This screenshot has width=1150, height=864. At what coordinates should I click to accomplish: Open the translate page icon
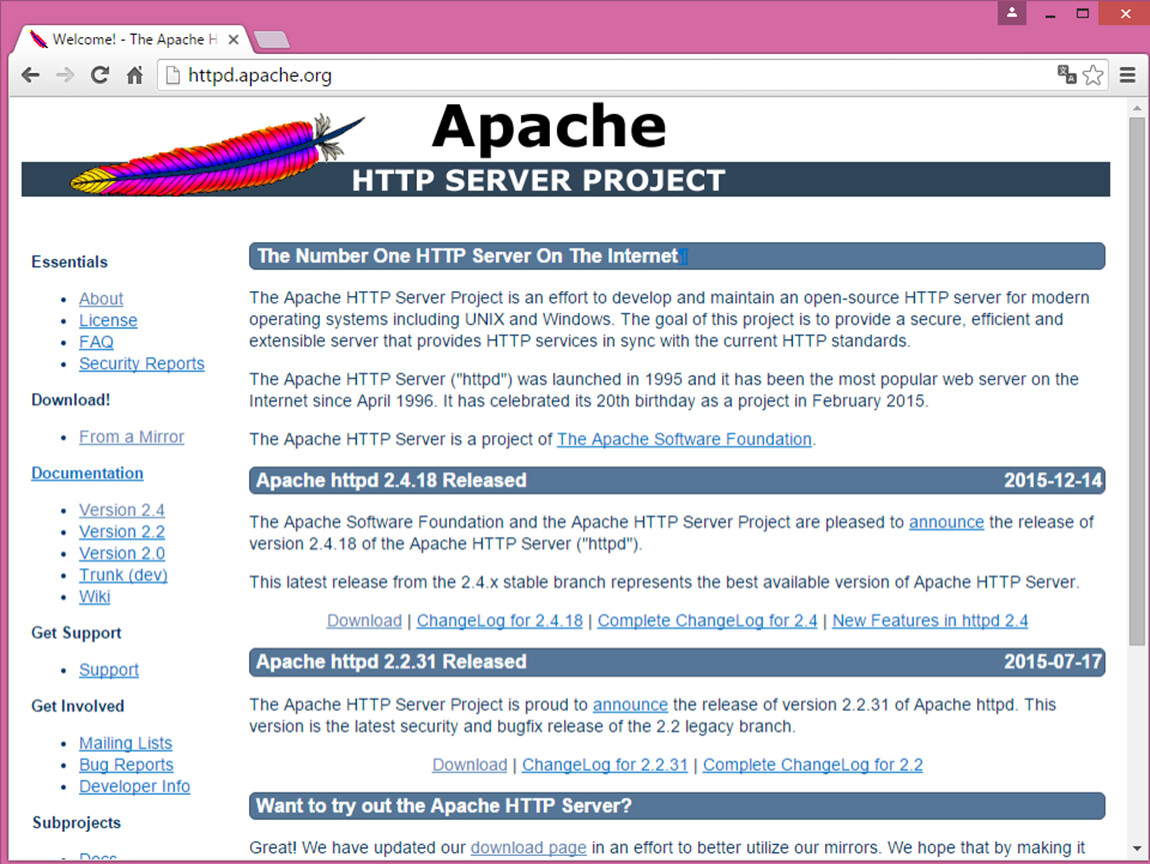tap(1067, 75)
